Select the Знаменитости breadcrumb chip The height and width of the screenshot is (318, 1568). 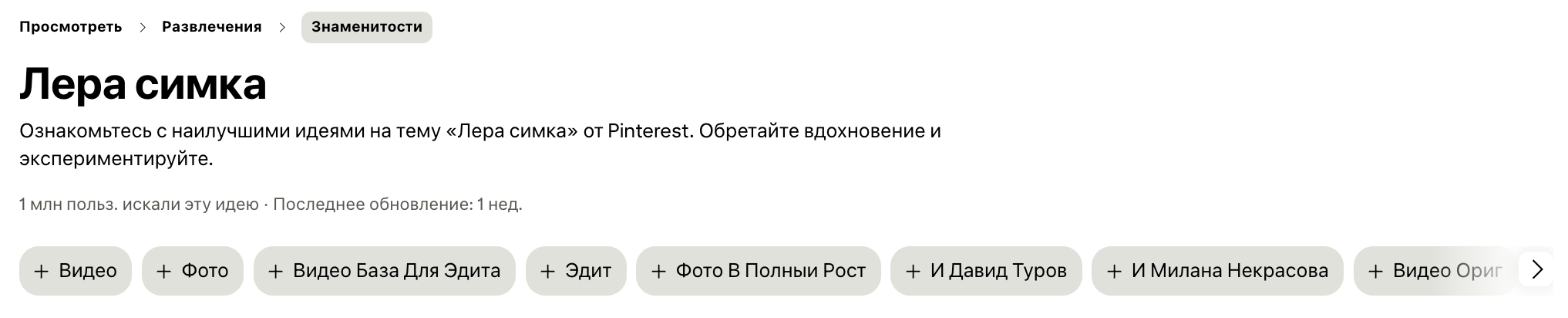pos(366,27)
